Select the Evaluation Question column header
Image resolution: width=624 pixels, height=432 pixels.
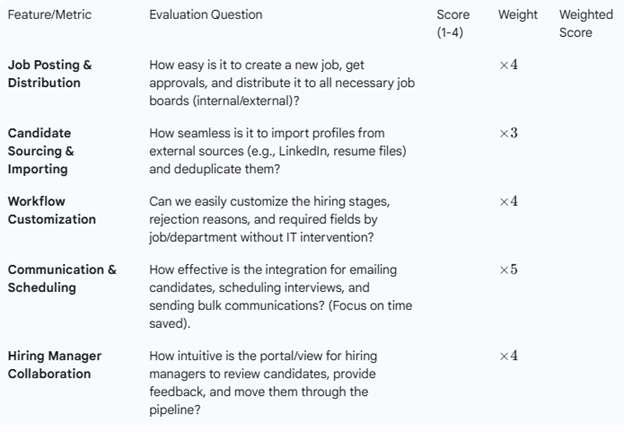tap(206, 15)
